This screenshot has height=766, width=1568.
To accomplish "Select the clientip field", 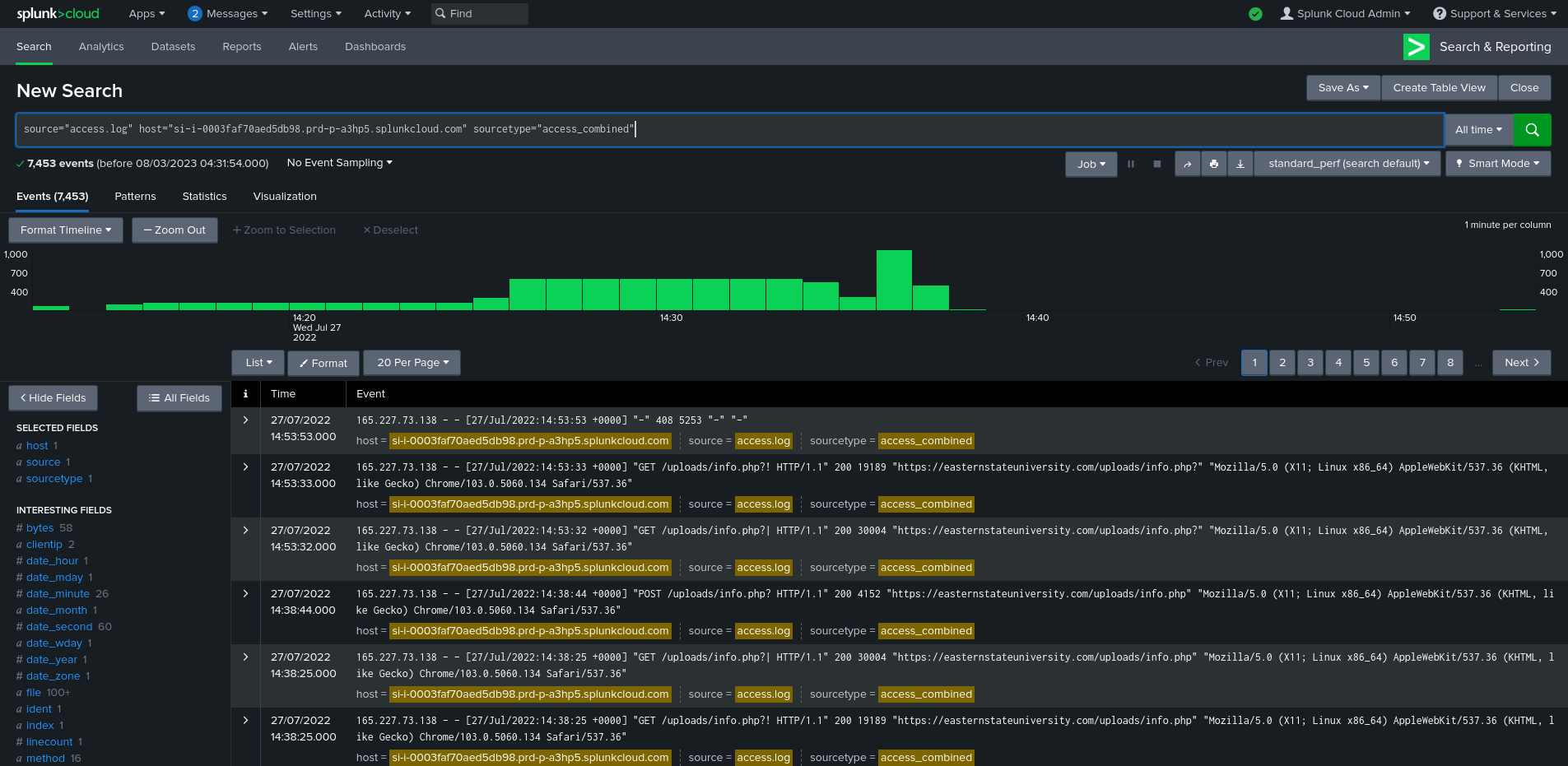I will pos(44,545).
